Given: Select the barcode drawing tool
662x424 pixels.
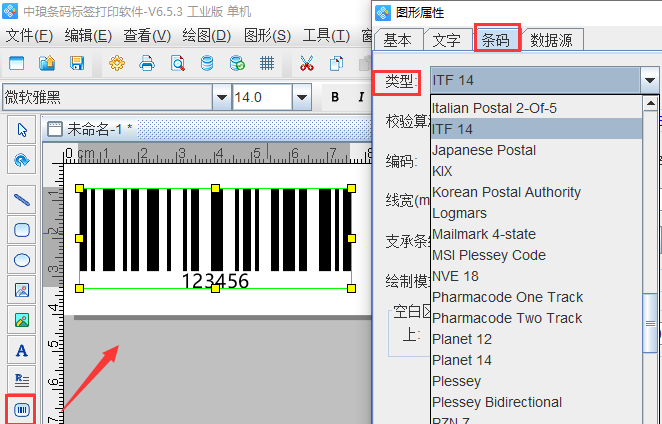Looking at the screenshot, I should point(22,410).
